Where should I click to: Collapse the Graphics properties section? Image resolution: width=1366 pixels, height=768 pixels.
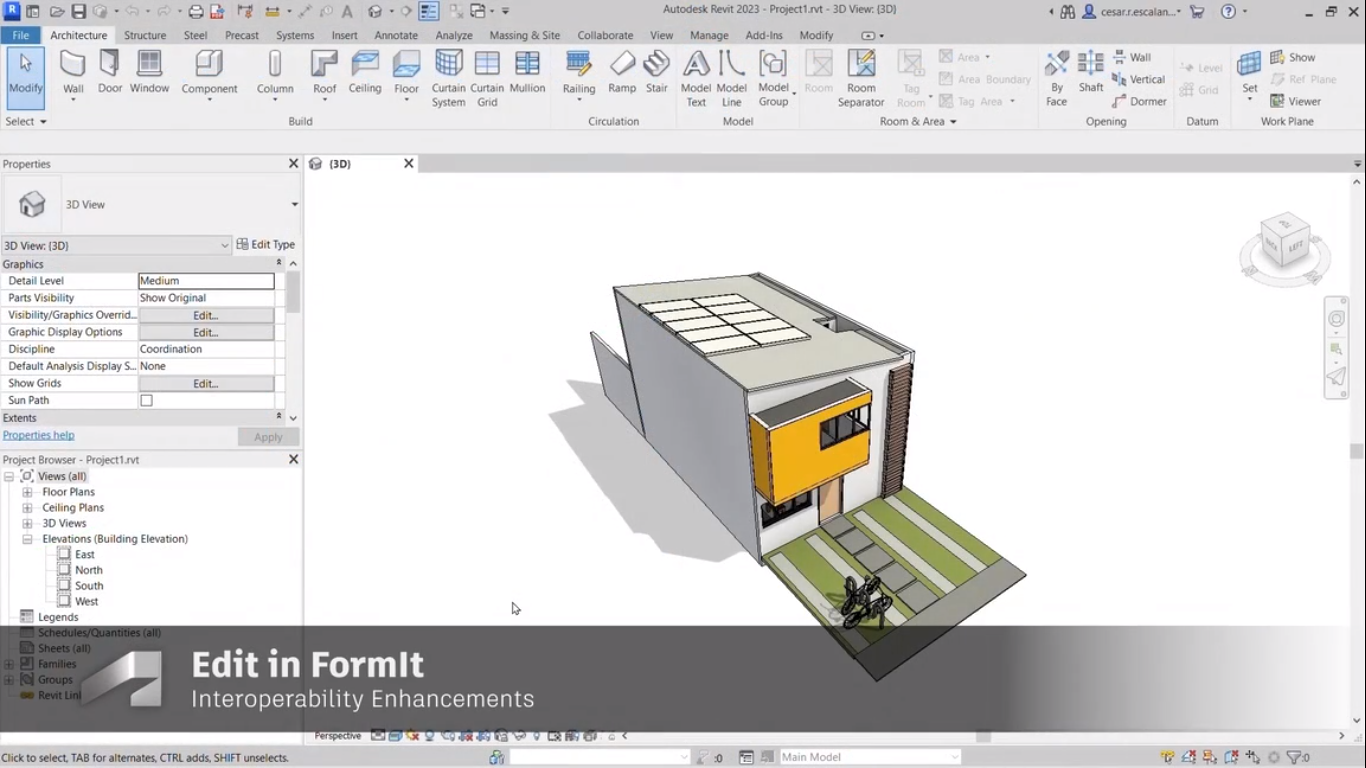point(279,263)
